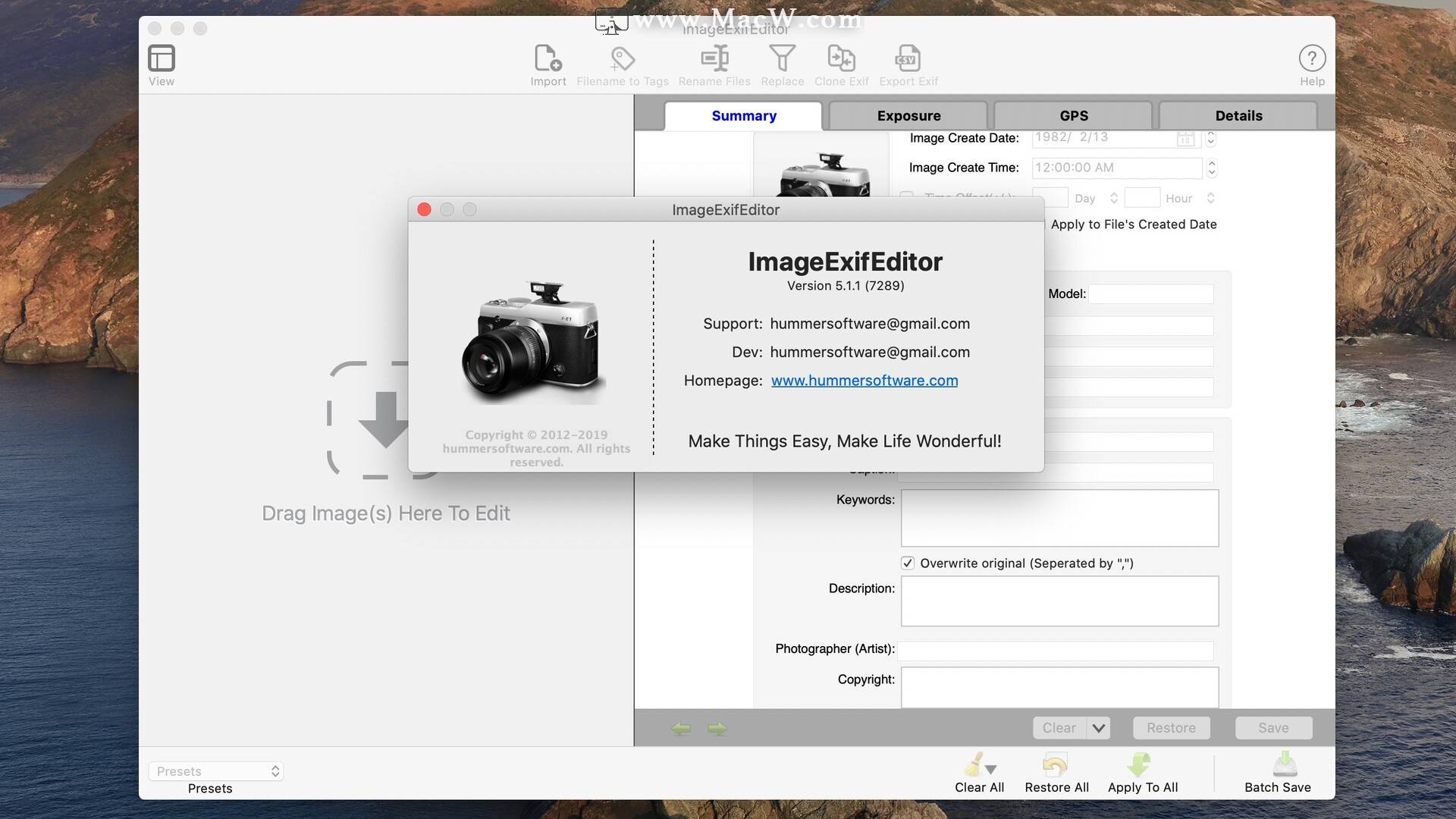Click the Clear button

click(x=1059, y=728)
